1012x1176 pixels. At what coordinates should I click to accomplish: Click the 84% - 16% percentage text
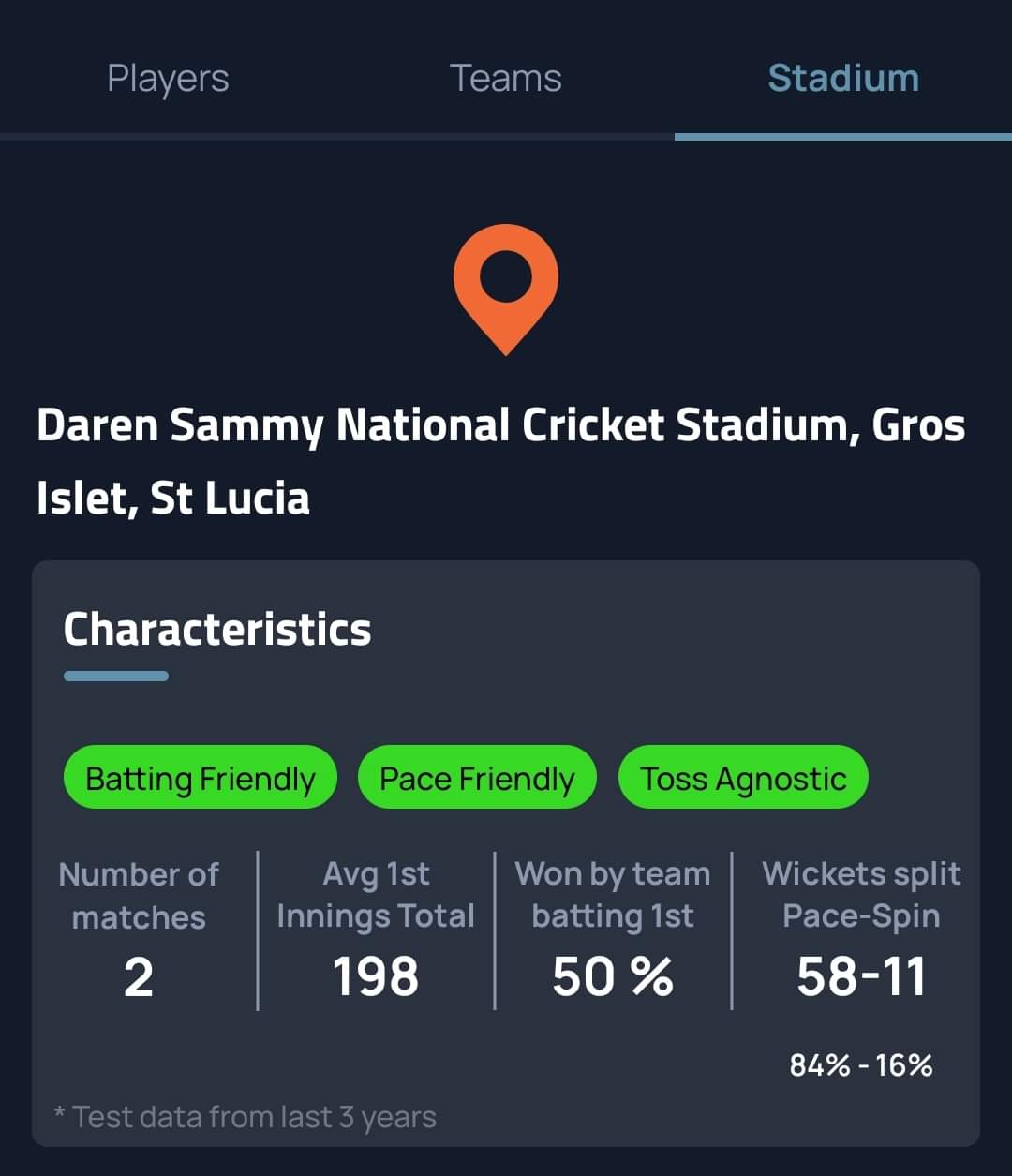point(861,1065)
